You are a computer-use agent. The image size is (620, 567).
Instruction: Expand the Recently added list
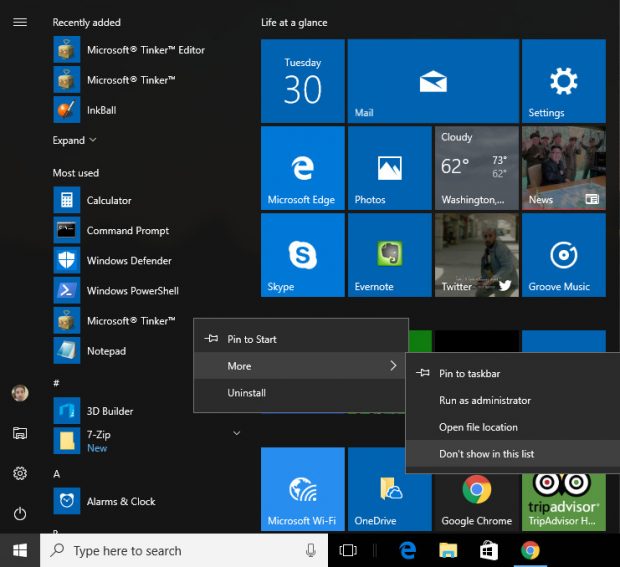[x=74, y=140]
